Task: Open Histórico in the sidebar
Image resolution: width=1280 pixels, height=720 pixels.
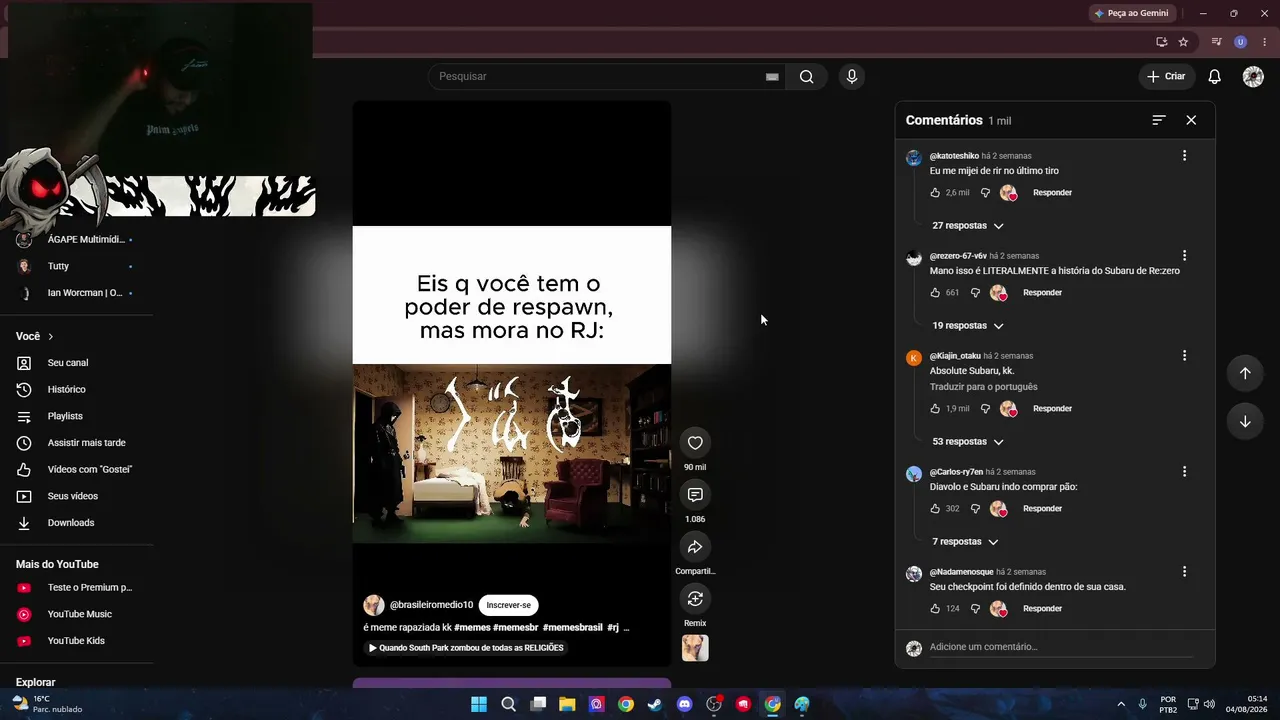Action: [67, 390]
